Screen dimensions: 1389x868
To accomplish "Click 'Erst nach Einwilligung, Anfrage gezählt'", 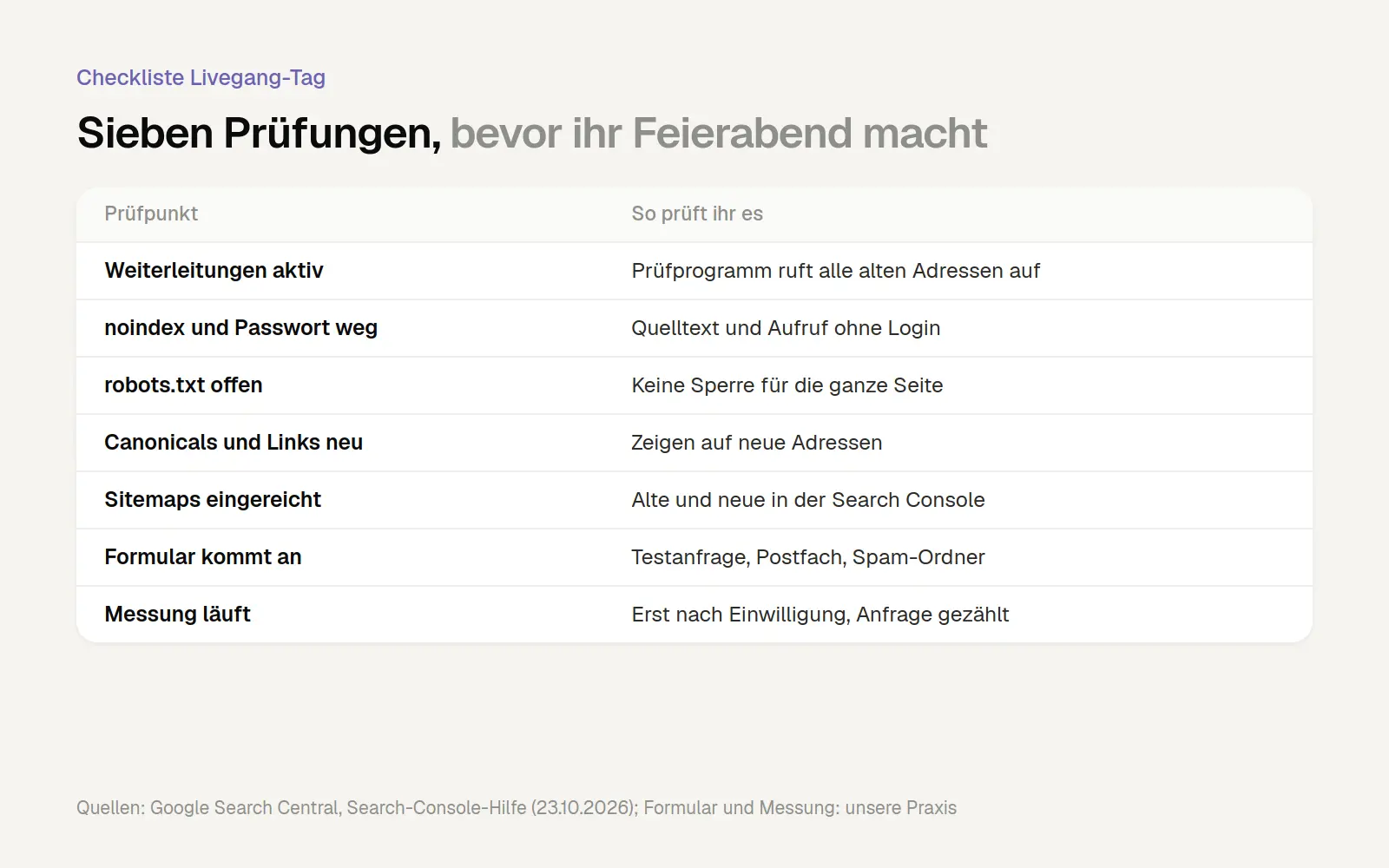I will pyautogui.click(x=820, y=615).
